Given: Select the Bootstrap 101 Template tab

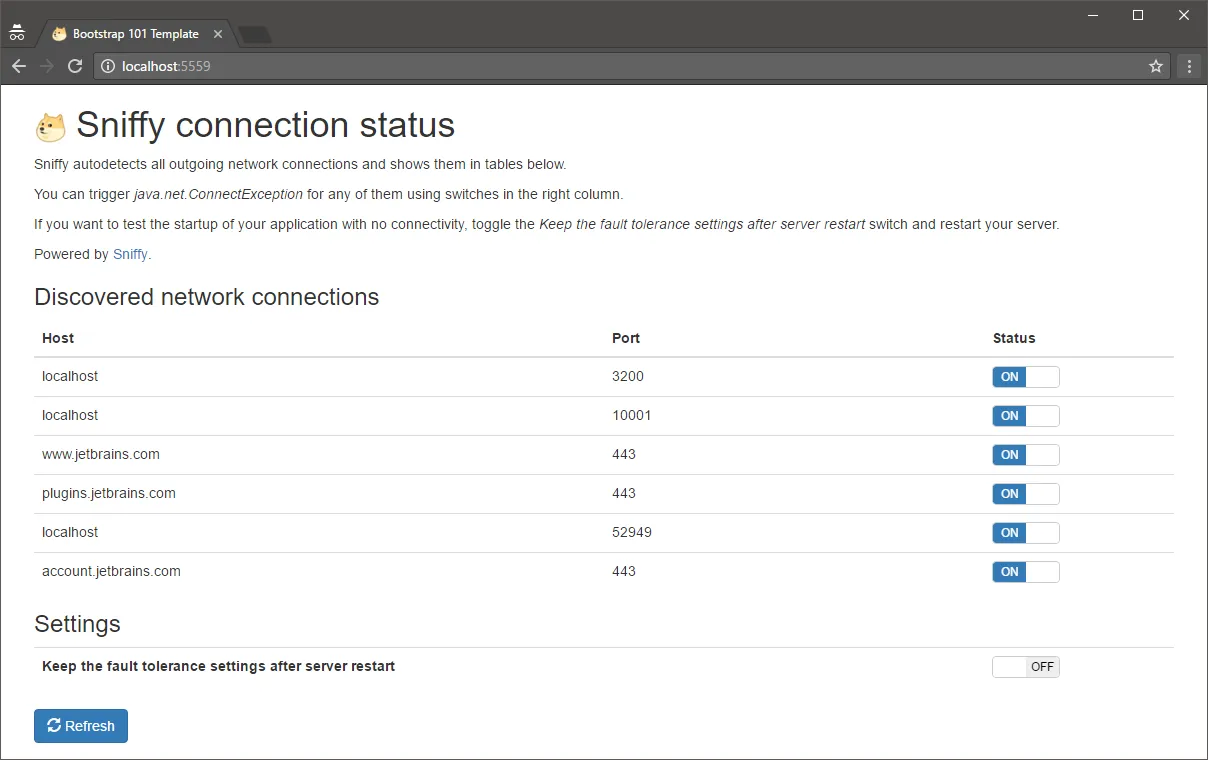Looking at the screenshot, I should [135, 34].
